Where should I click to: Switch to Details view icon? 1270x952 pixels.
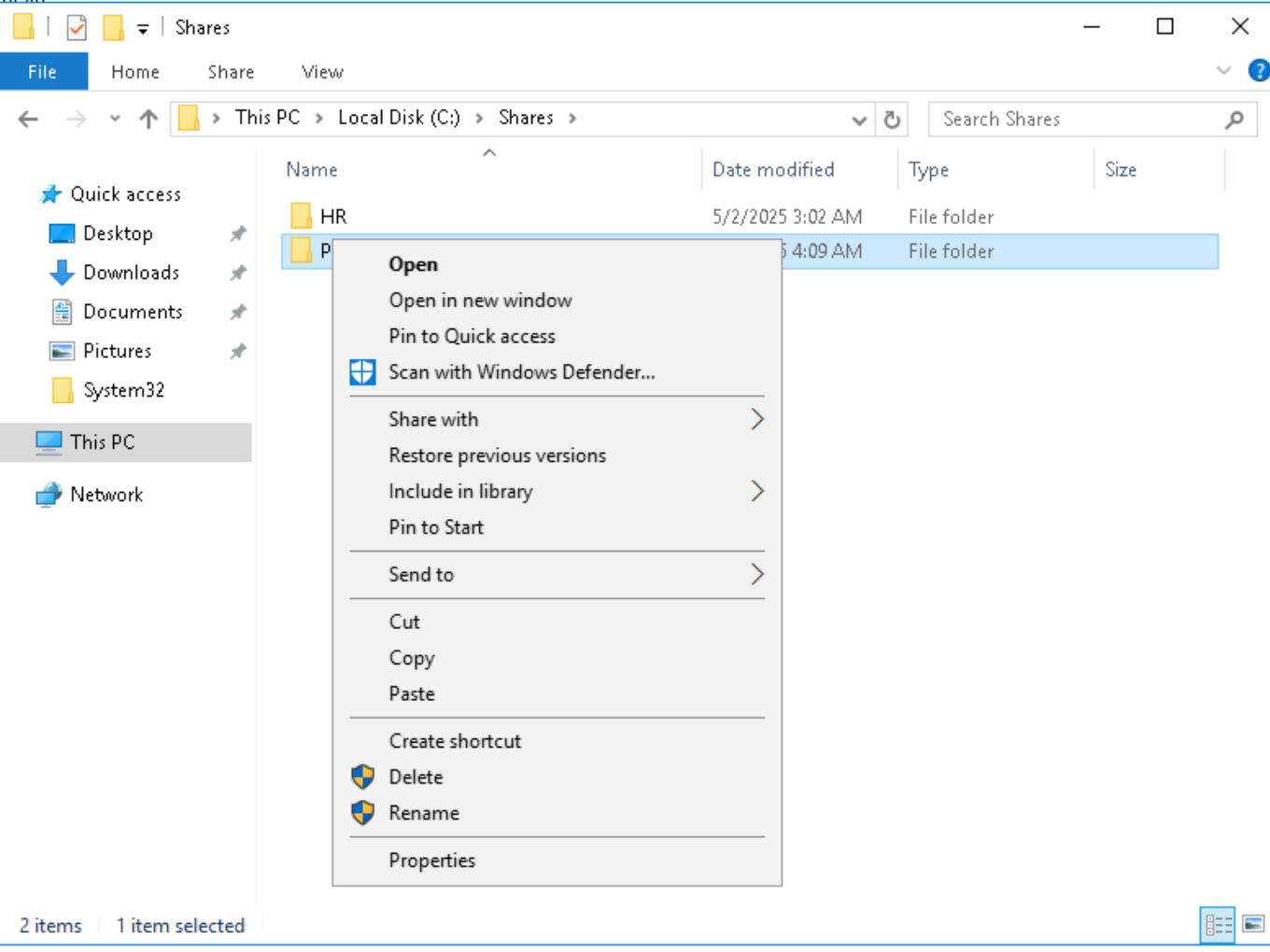[x=1218, y=925]
